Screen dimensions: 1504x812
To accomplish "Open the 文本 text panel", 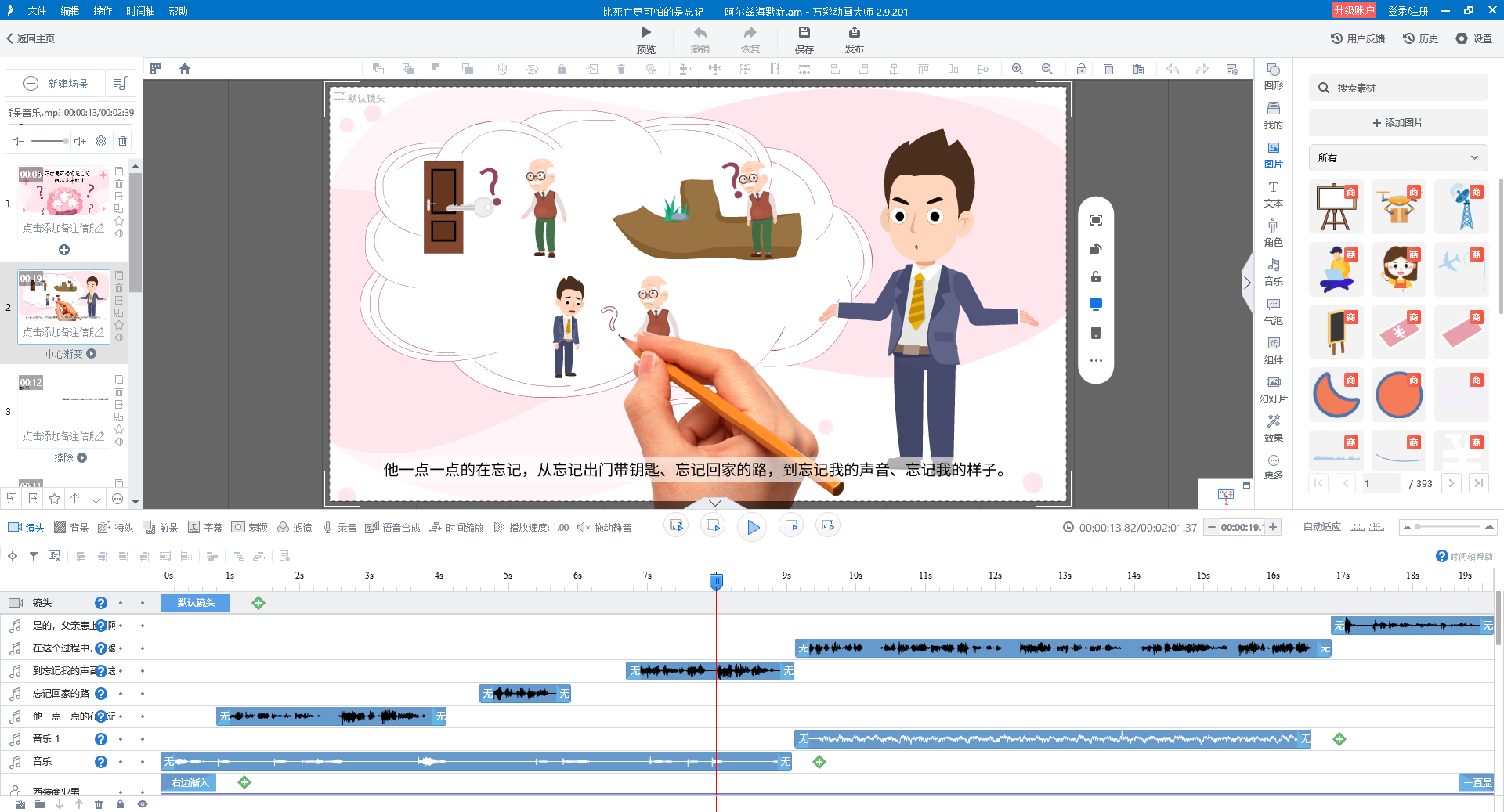I will pos(1273,193).
